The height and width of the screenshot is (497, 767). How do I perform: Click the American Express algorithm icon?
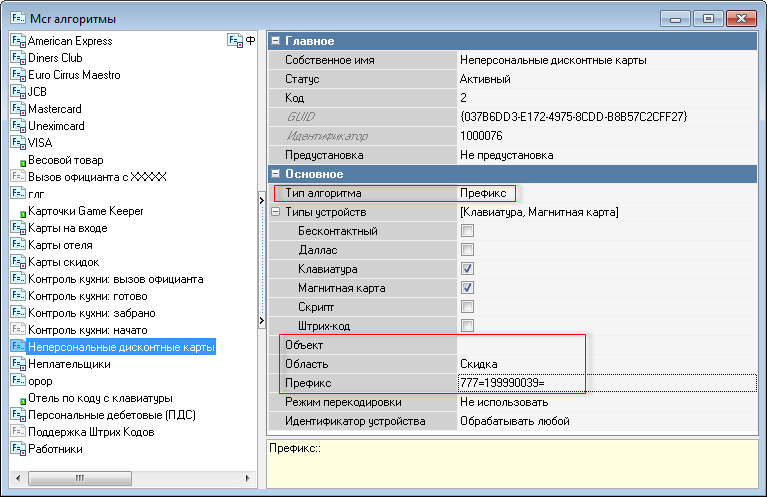point(17,41)
